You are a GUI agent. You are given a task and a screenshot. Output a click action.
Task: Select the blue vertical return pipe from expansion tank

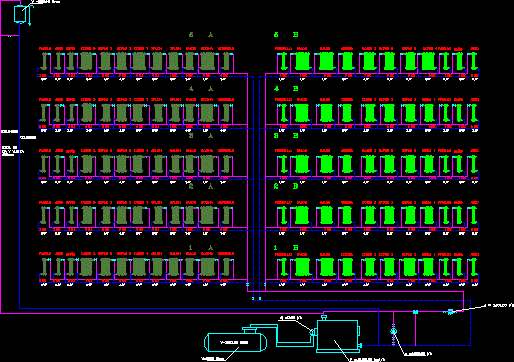19,166
